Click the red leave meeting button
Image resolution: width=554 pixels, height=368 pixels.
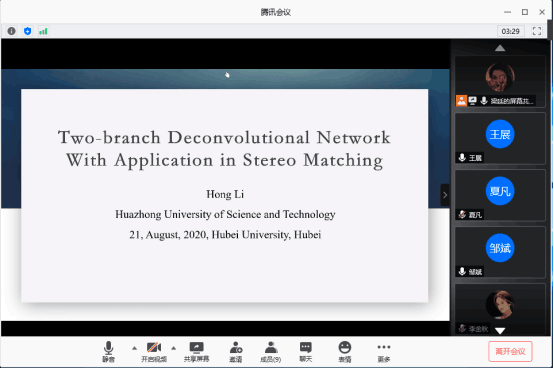point(510,351)
